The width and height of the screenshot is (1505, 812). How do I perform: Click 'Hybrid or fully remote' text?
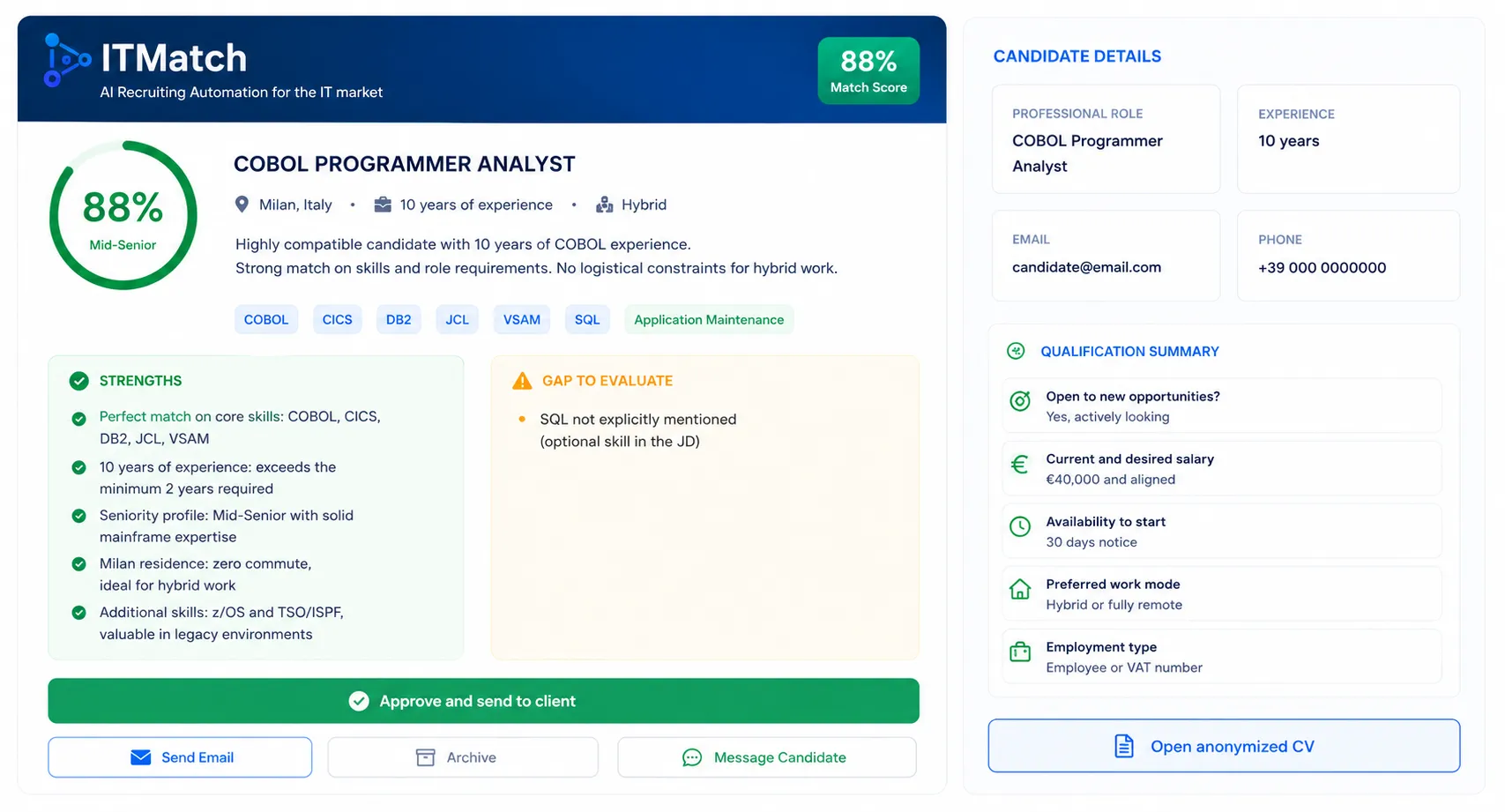point(1114,605)
